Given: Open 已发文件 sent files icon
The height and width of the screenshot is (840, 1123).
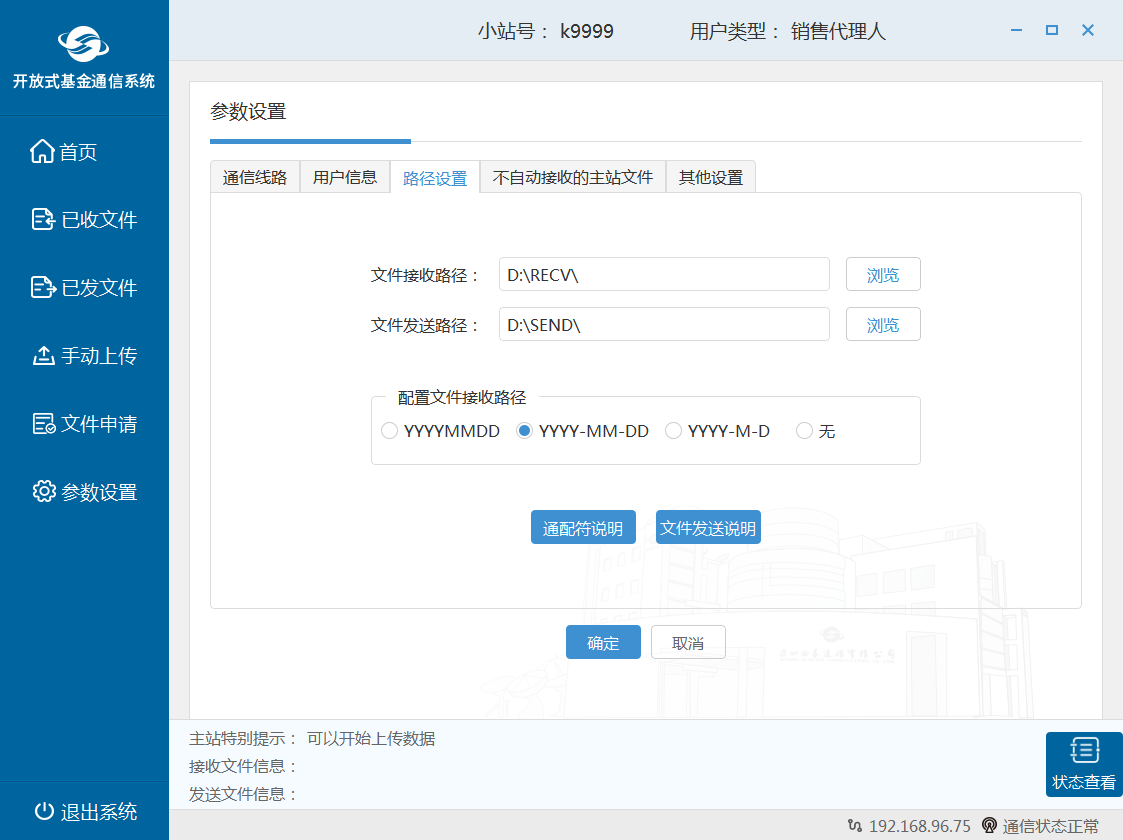Looking at the screenshot, I should click(x=43, y=288).
